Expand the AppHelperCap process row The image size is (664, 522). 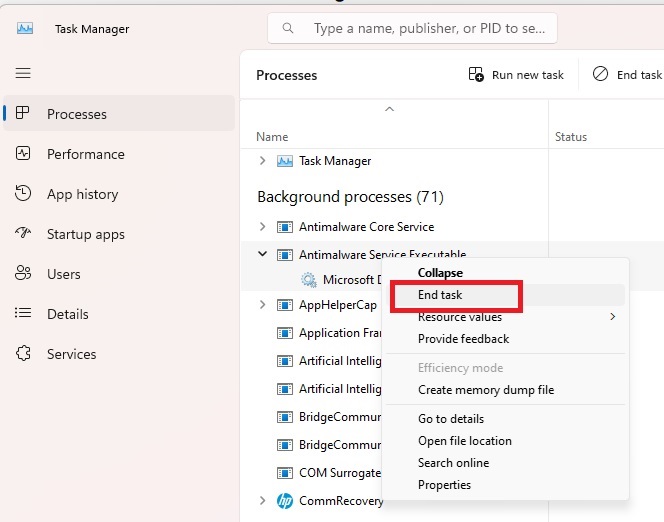(x=263, y=305)
